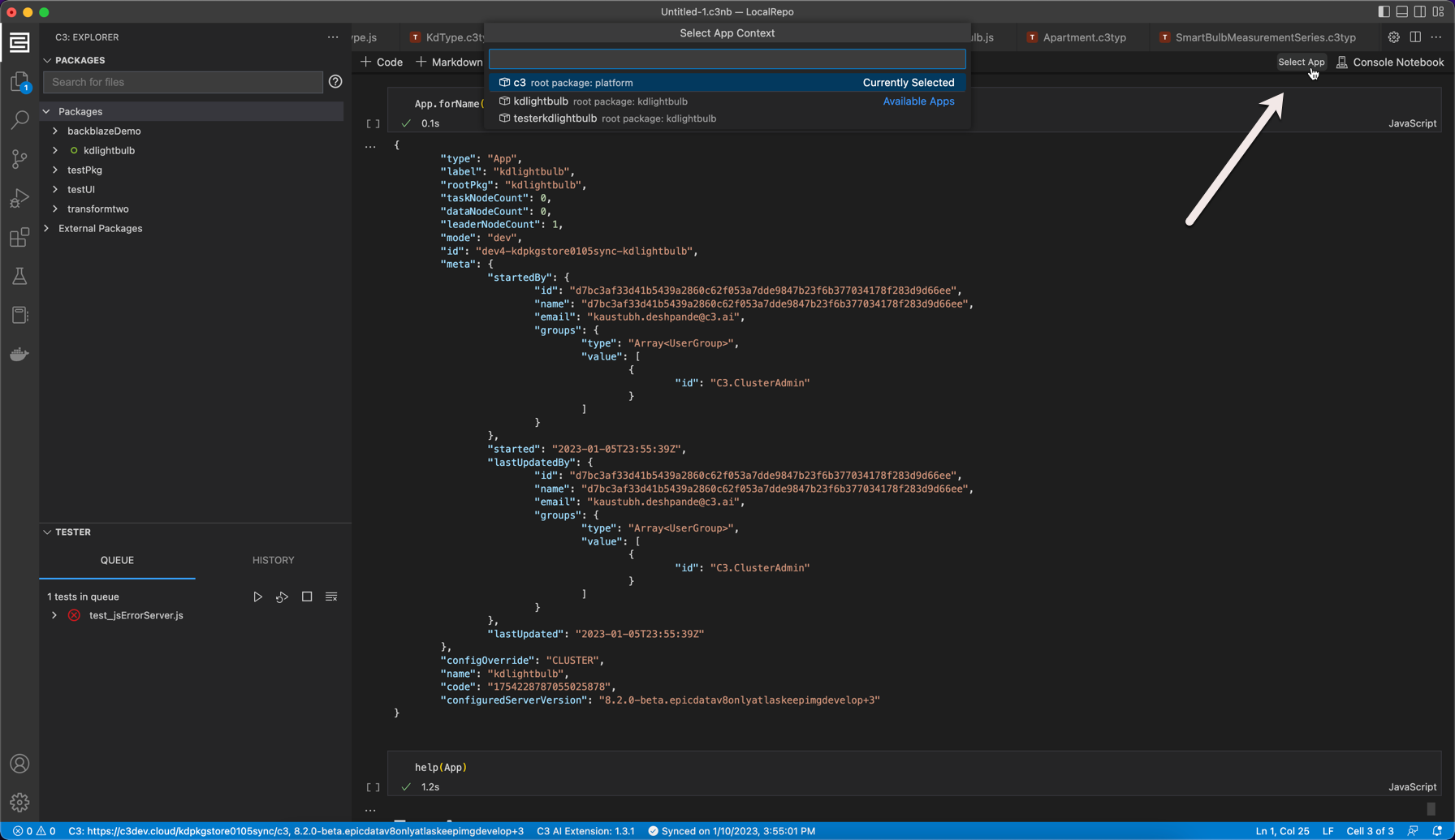Run the tester queue with the play icon

click(x=257, y=596)
